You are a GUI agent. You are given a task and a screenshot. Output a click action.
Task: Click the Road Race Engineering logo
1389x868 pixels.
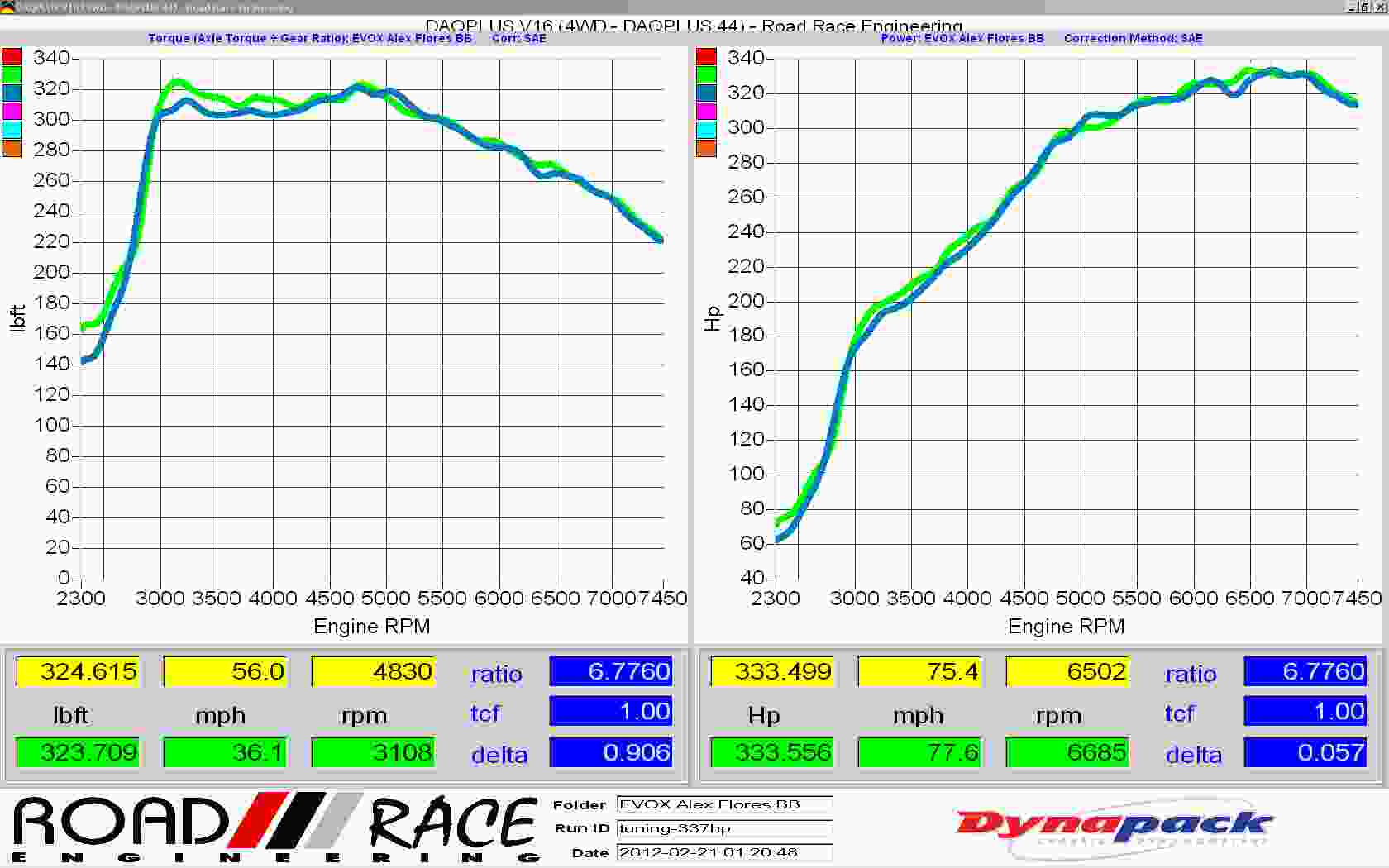pyautogui.click(x=275, y=827)
